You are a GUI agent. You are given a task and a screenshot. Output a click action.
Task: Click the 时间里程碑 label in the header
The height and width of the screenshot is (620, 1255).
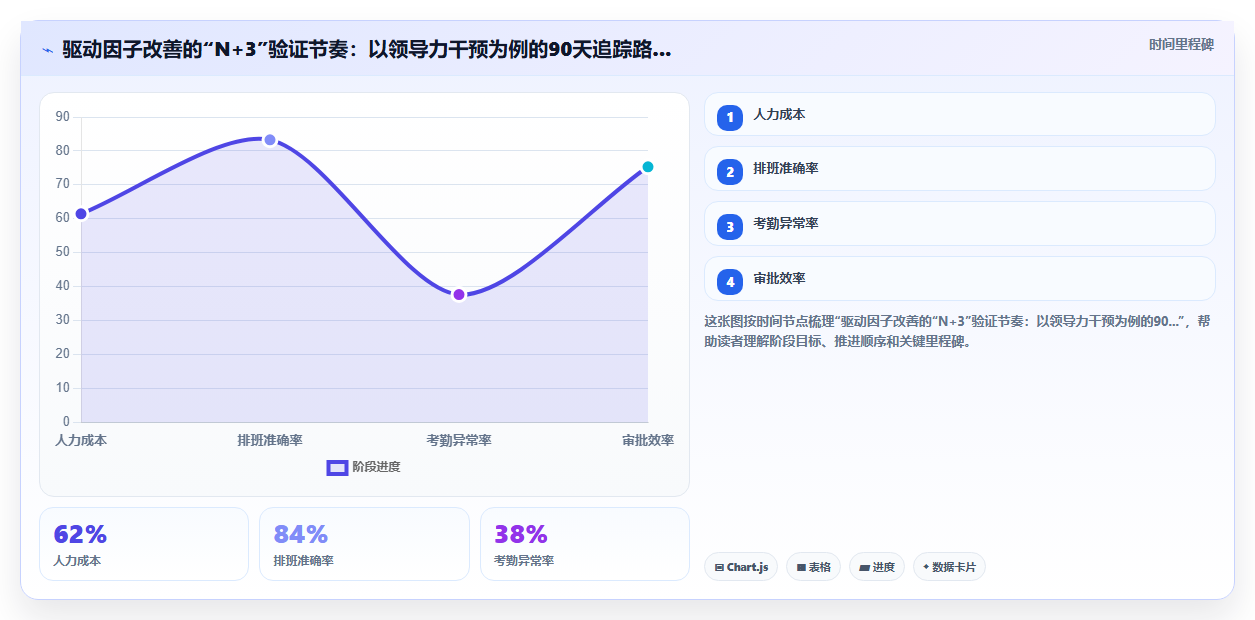tap(1181, 45)
